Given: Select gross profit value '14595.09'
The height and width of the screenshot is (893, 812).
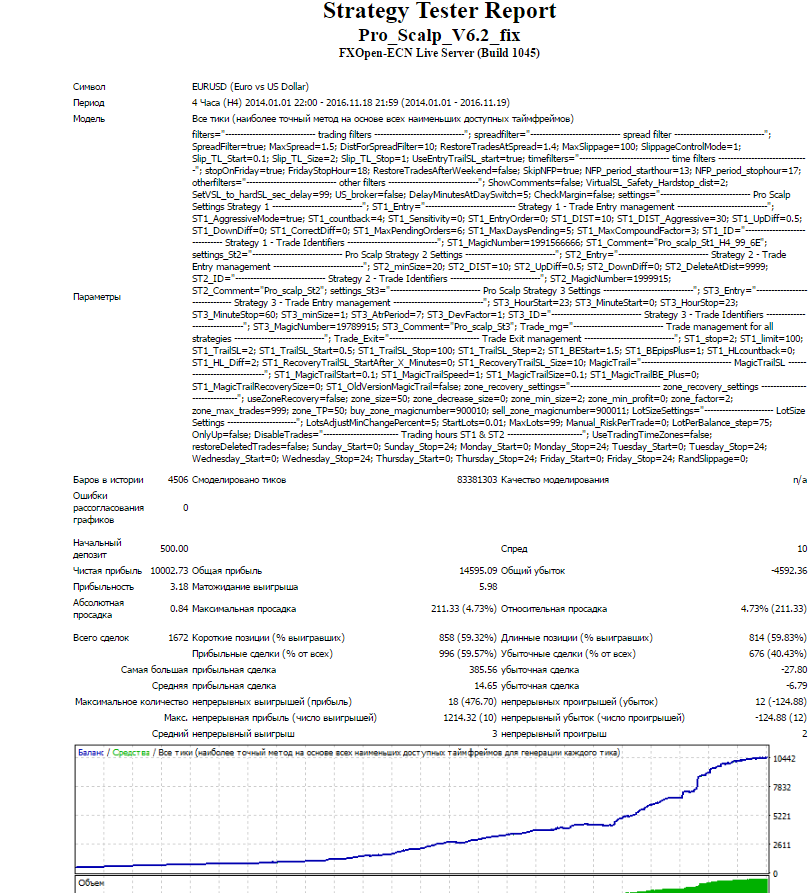Looking at the screenshot, I should [478, 571].
